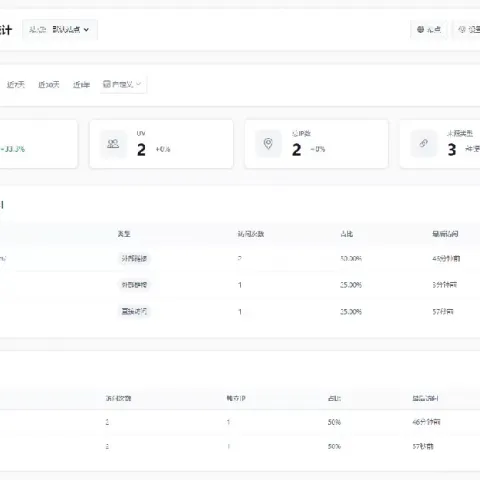Click the 50.00% share cell

[351, 259]
